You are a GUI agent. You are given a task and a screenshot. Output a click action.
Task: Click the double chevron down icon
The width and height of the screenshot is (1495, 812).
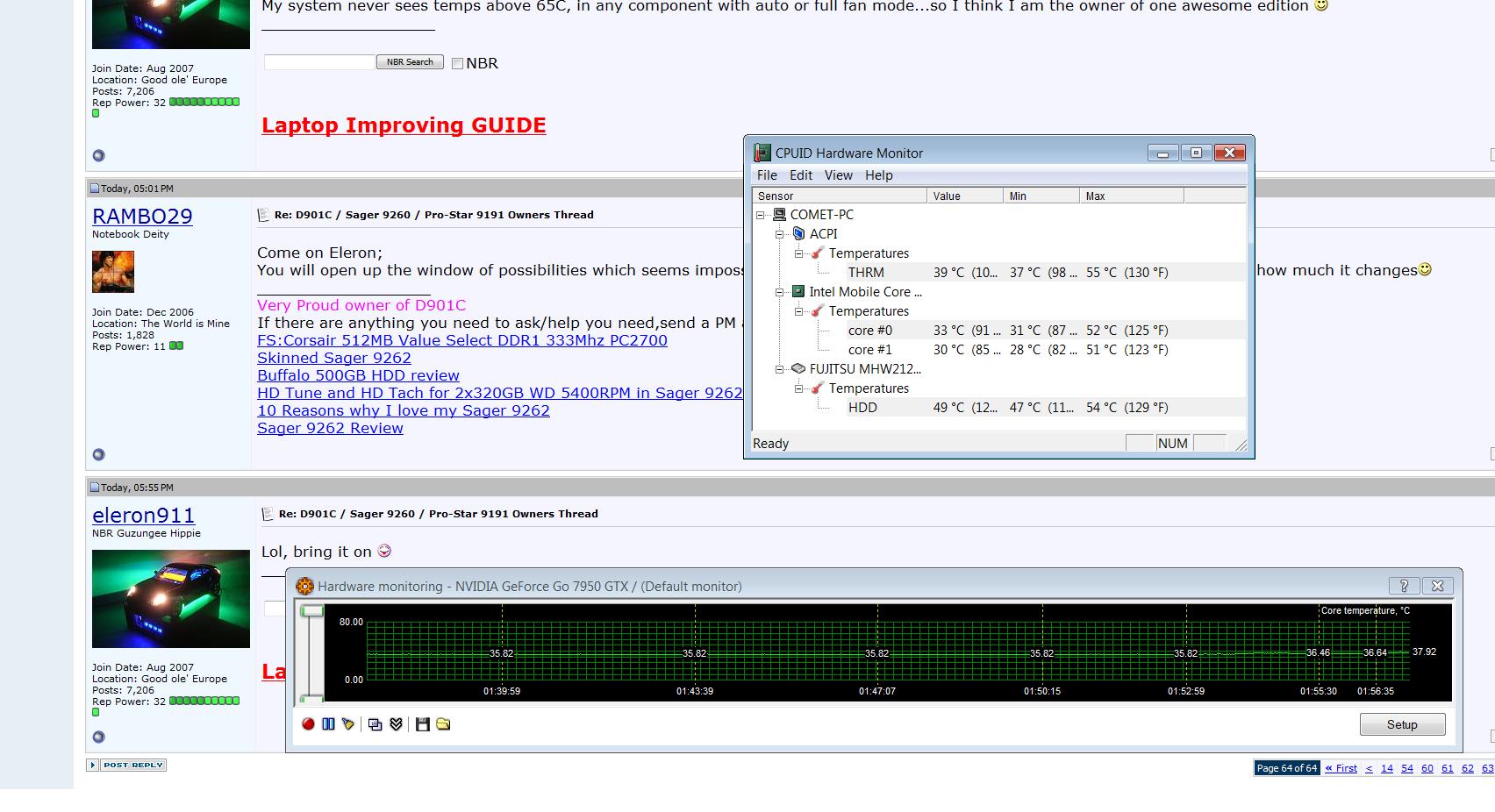[x=396, y=724]
